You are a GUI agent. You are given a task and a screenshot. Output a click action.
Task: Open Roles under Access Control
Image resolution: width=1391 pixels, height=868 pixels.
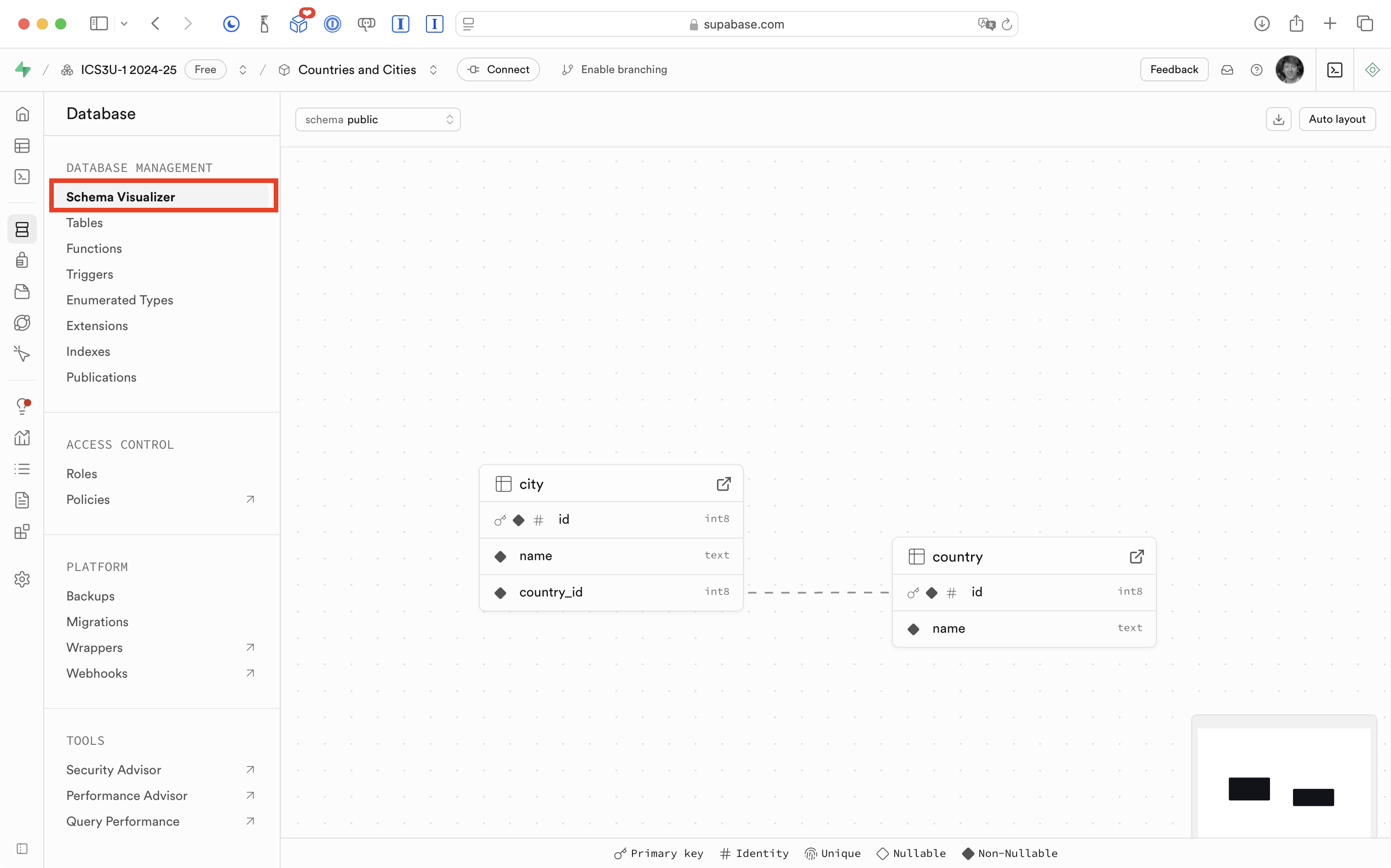point(81,474)
